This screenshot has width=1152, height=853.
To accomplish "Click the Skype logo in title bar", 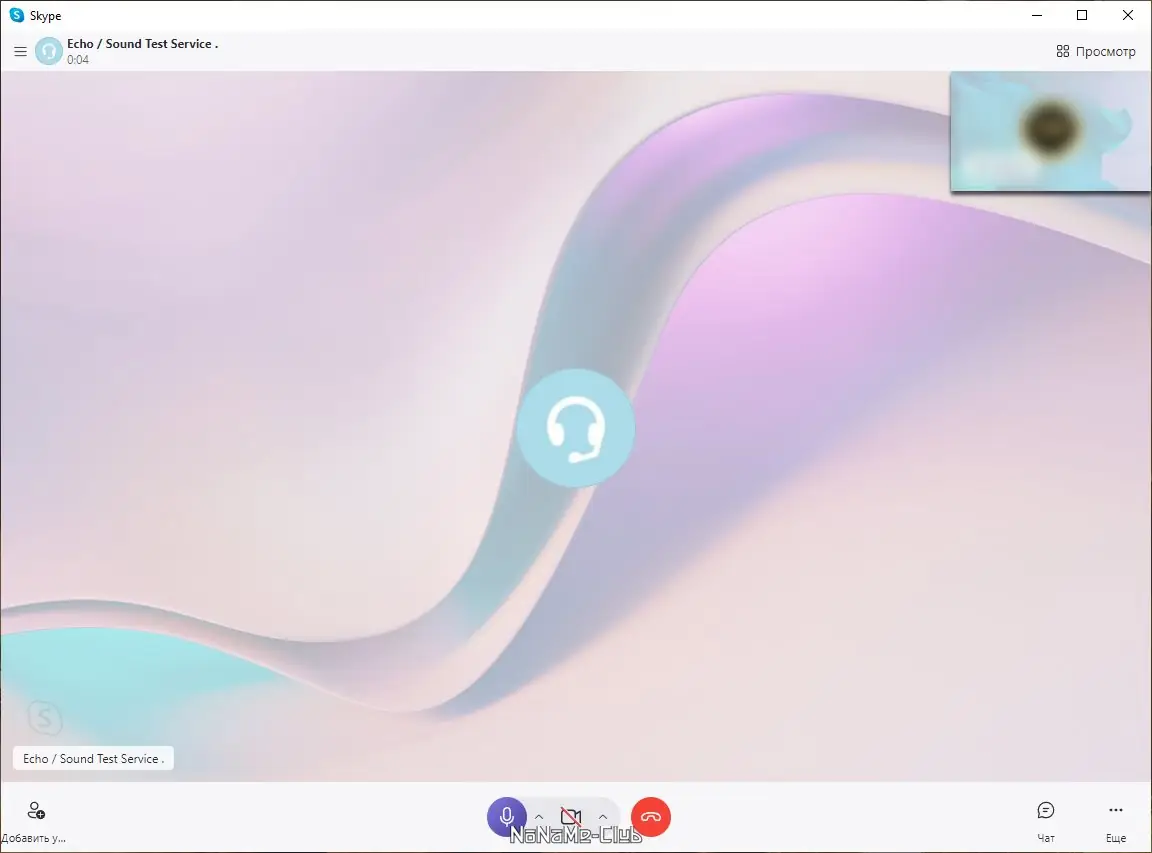I will (16, 15).
